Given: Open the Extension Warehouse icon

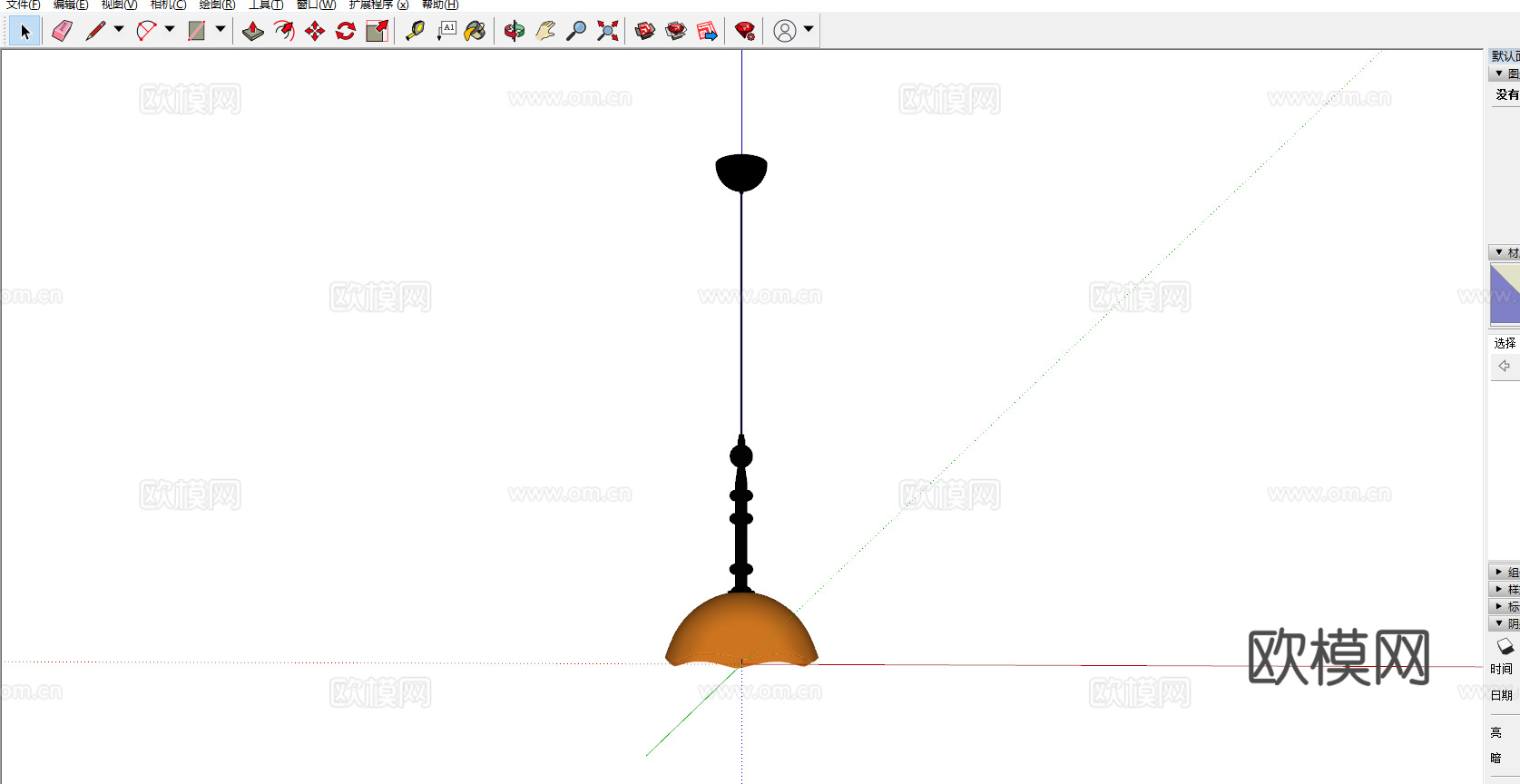Looking at the screenshot, I should (676, 32).
